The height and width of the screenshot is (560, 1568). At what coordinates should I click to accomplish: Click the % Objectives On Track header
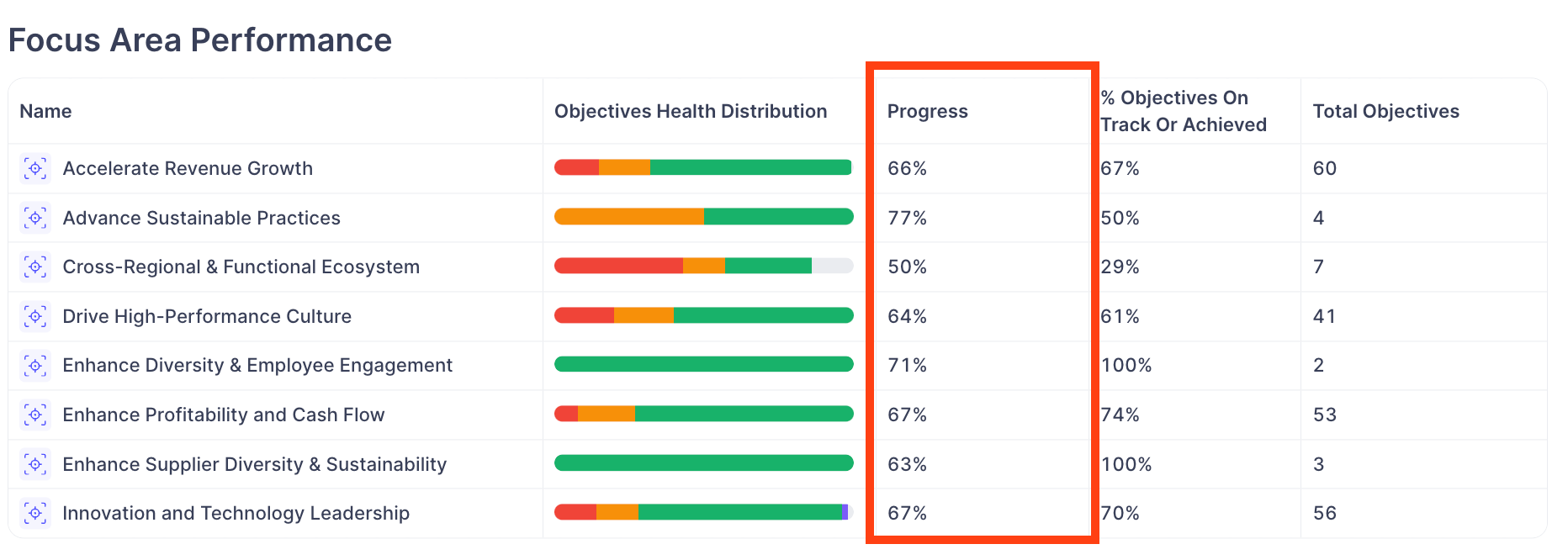[x=1183, y=111]
